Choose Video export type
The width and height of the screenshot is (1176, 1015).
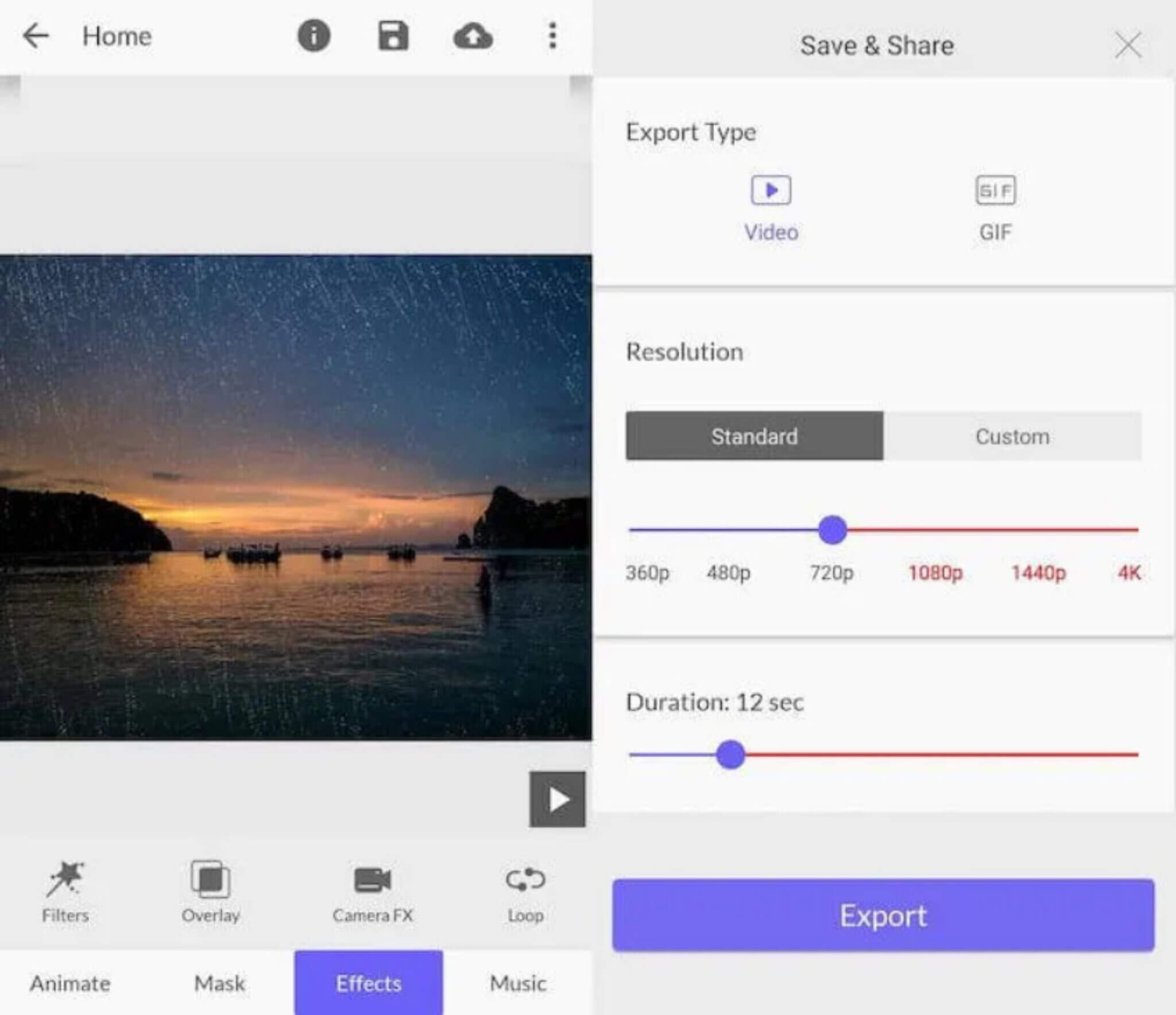[771, 208]
